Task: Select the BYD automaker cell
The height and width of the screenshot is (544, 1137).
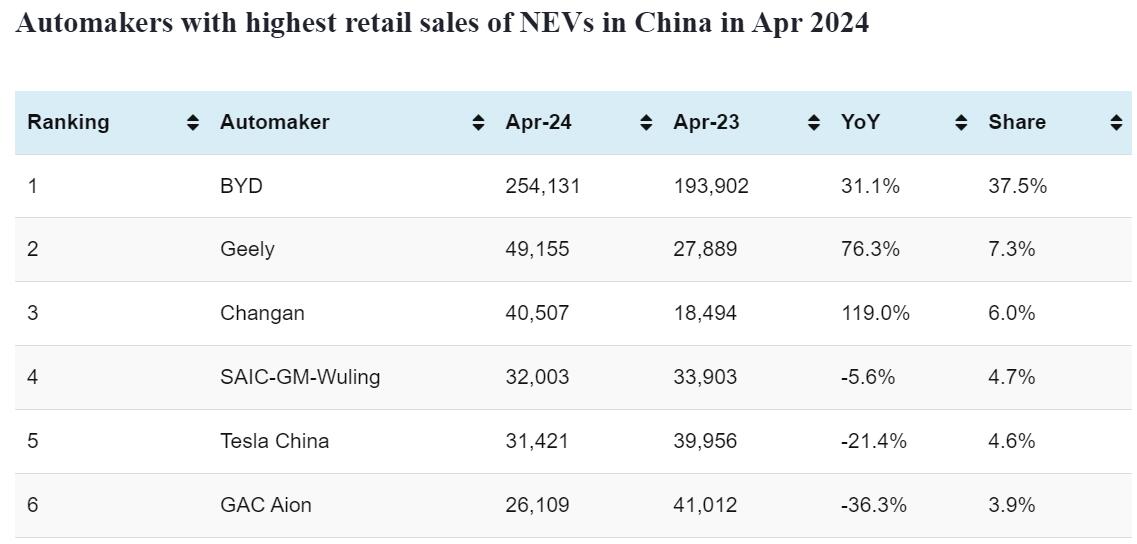Action: pyautogui.click(x=241, y=186)
